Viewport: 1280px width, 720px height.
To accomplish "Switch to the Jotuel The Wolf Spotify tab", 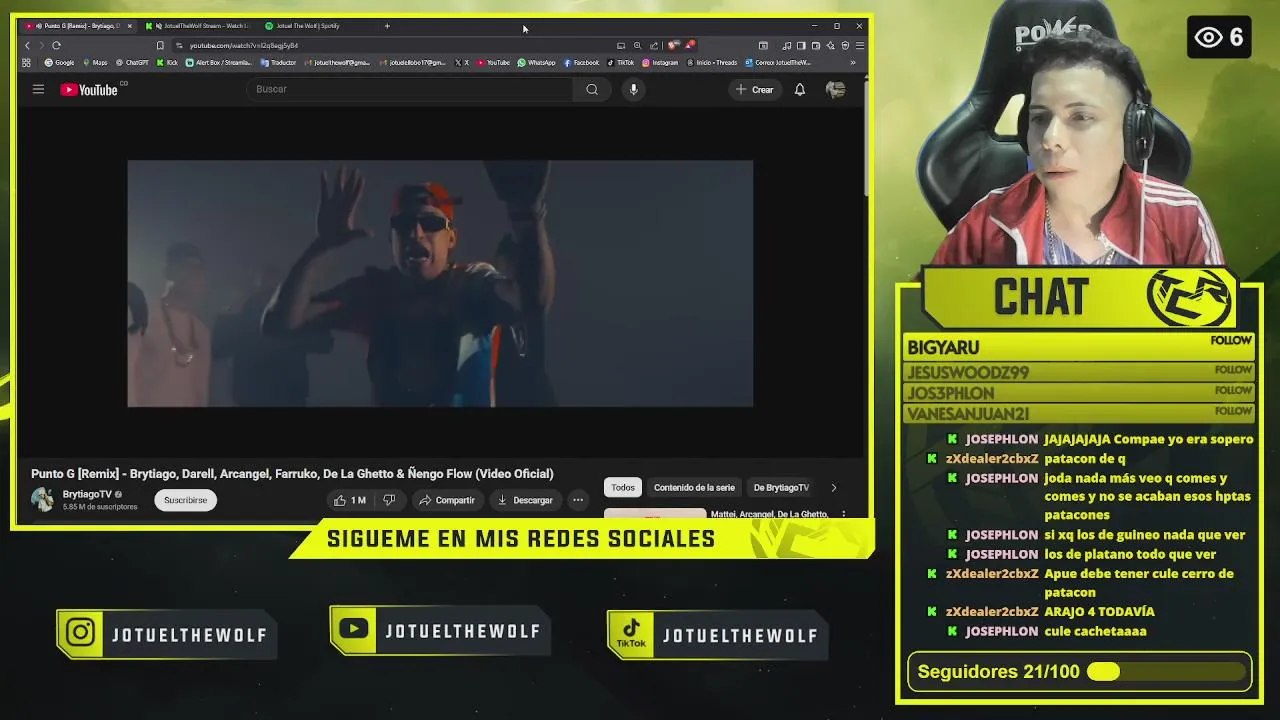I will point(308,26).
